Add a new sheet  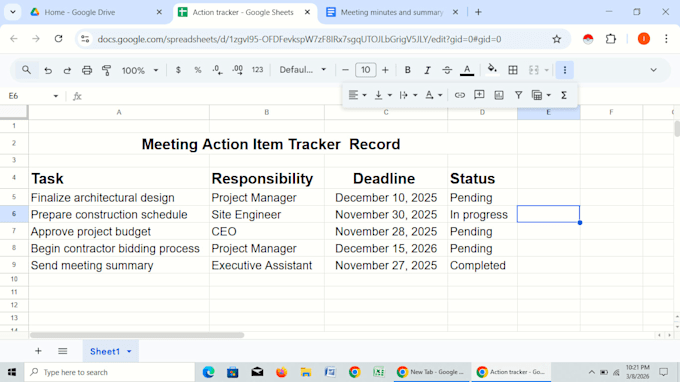pos(38,351)
